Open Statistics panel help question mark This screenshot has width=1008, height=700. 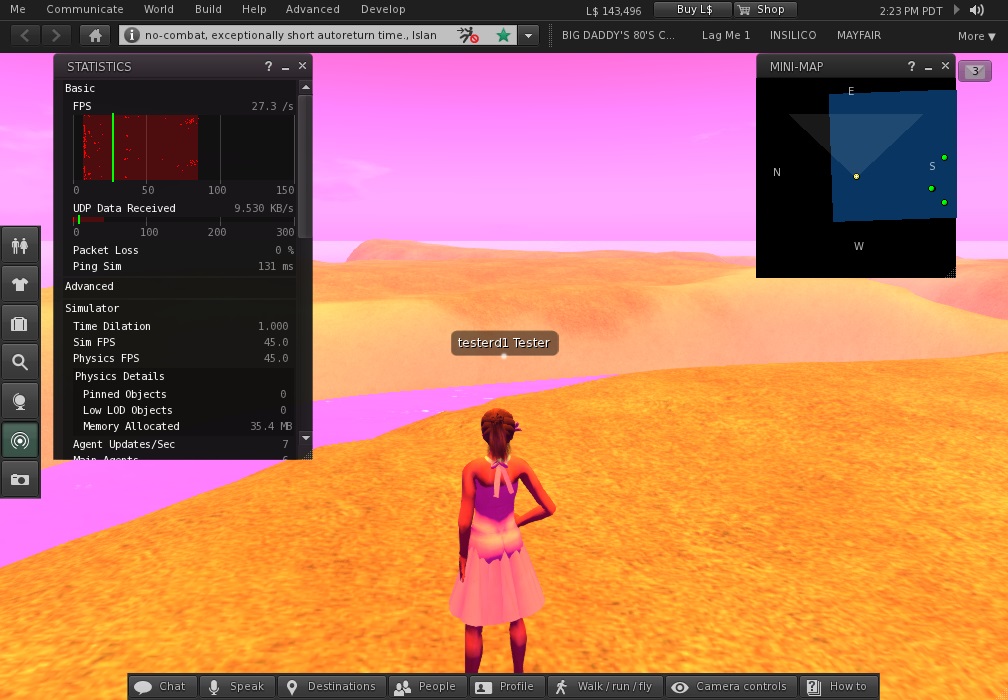pyautogui.click(x=268, y=66)
